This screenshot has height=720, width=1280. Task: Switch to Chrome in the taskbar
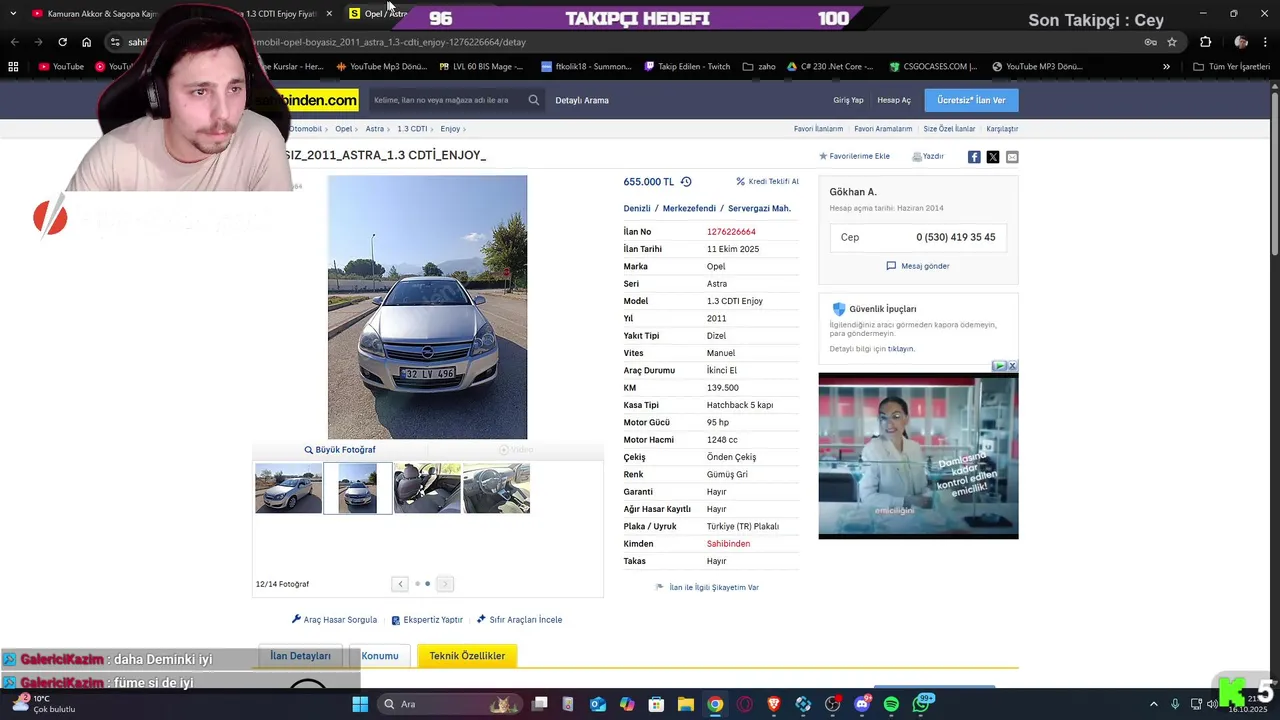tap(715, 704)
